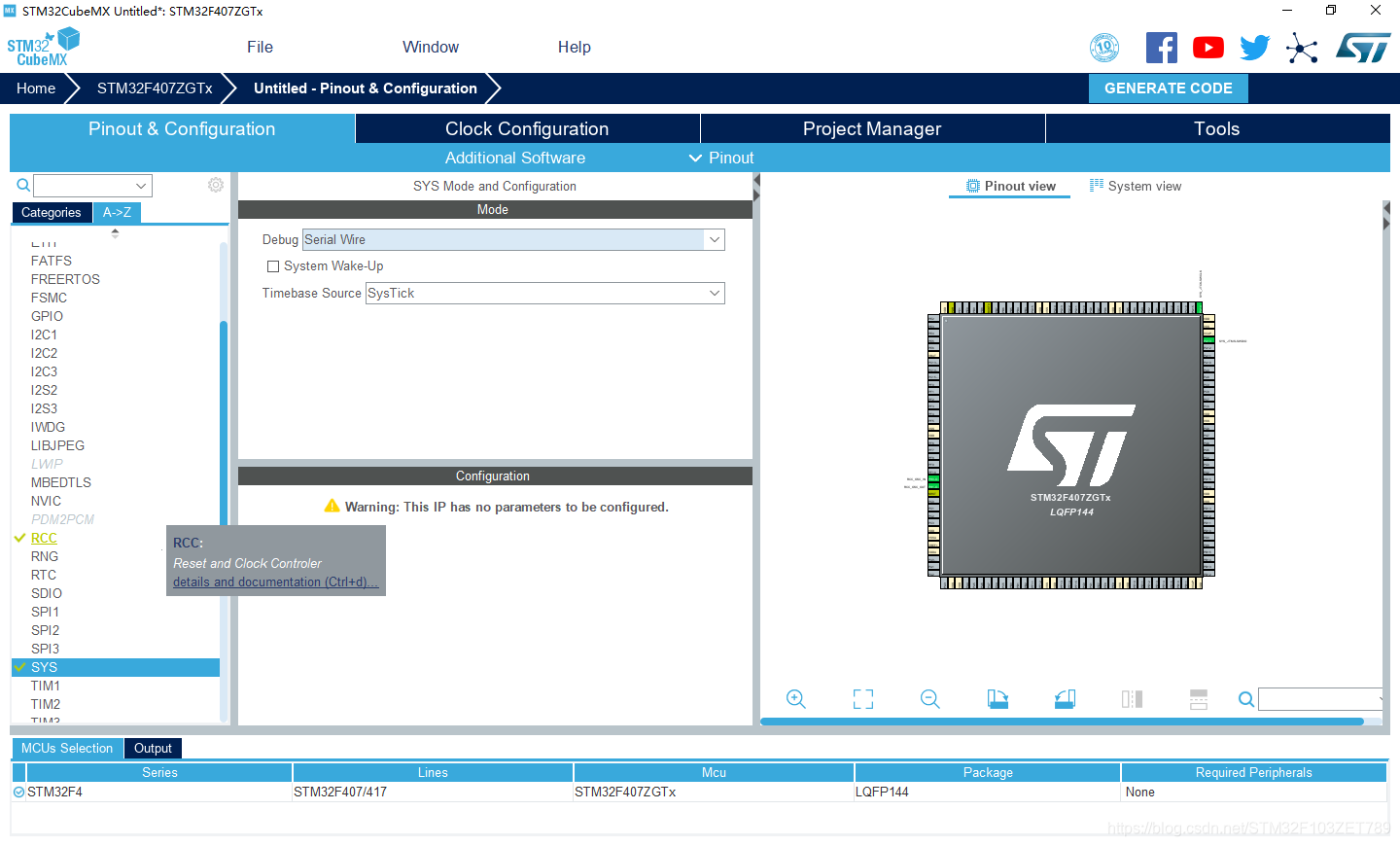The width and height of the screenshot is (1400, 846).
Task: Select RTC in the peripheral list
Action: (x=44, y=575)
